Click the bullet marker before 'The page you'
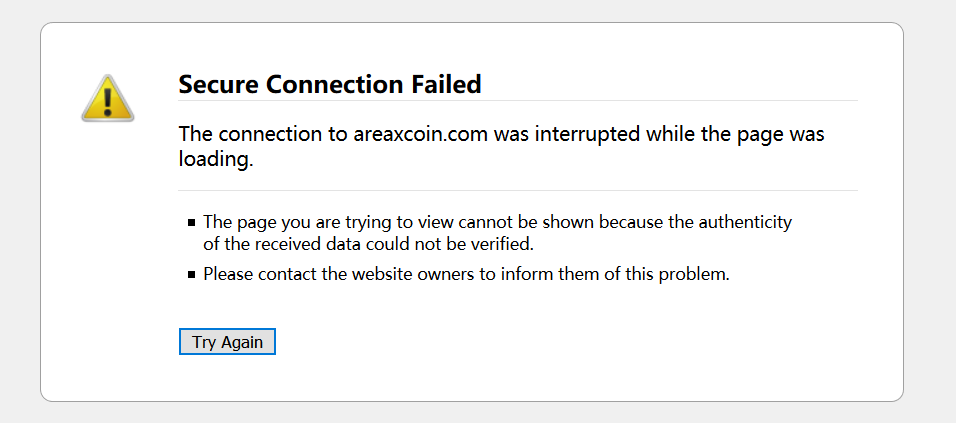956x423 pixels. [x=192, y=222]
